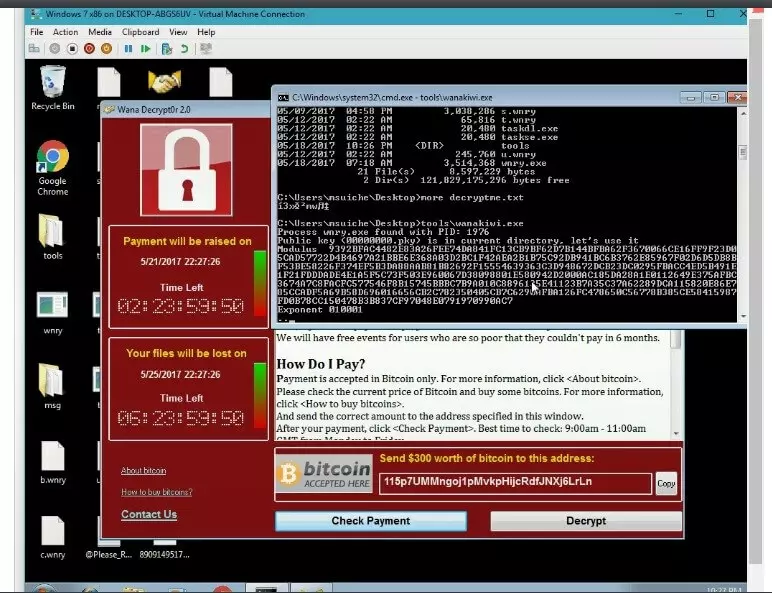Click inside the bitcoin address field

[x=514, y=482]
